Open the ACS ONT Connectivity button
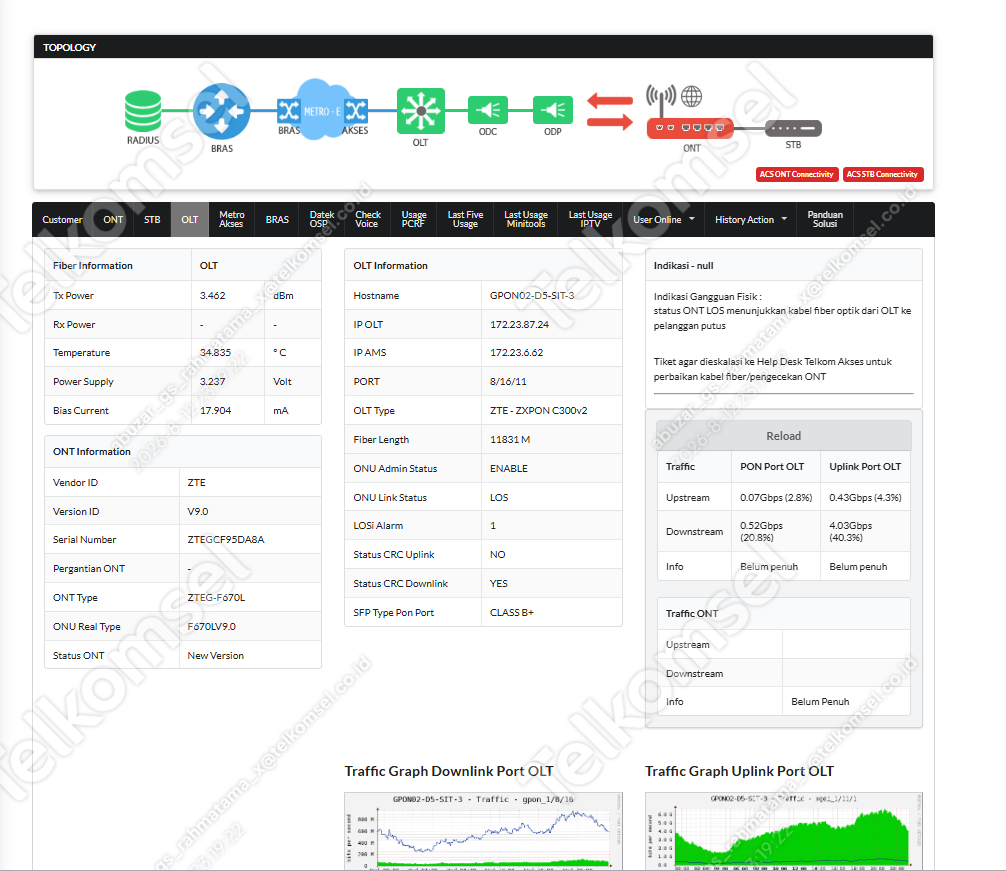The height and width of the screenshot is (871, 1006). (797, 174)
